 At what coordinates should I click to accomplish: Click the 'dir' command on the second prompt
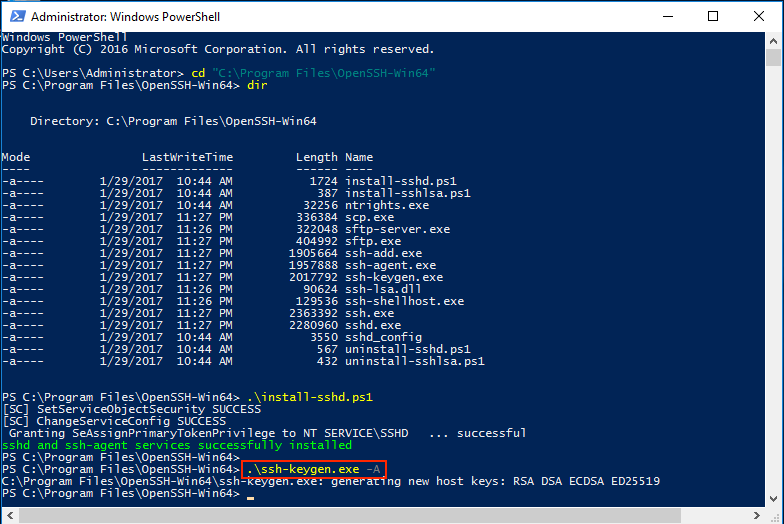tap(258, 85)
